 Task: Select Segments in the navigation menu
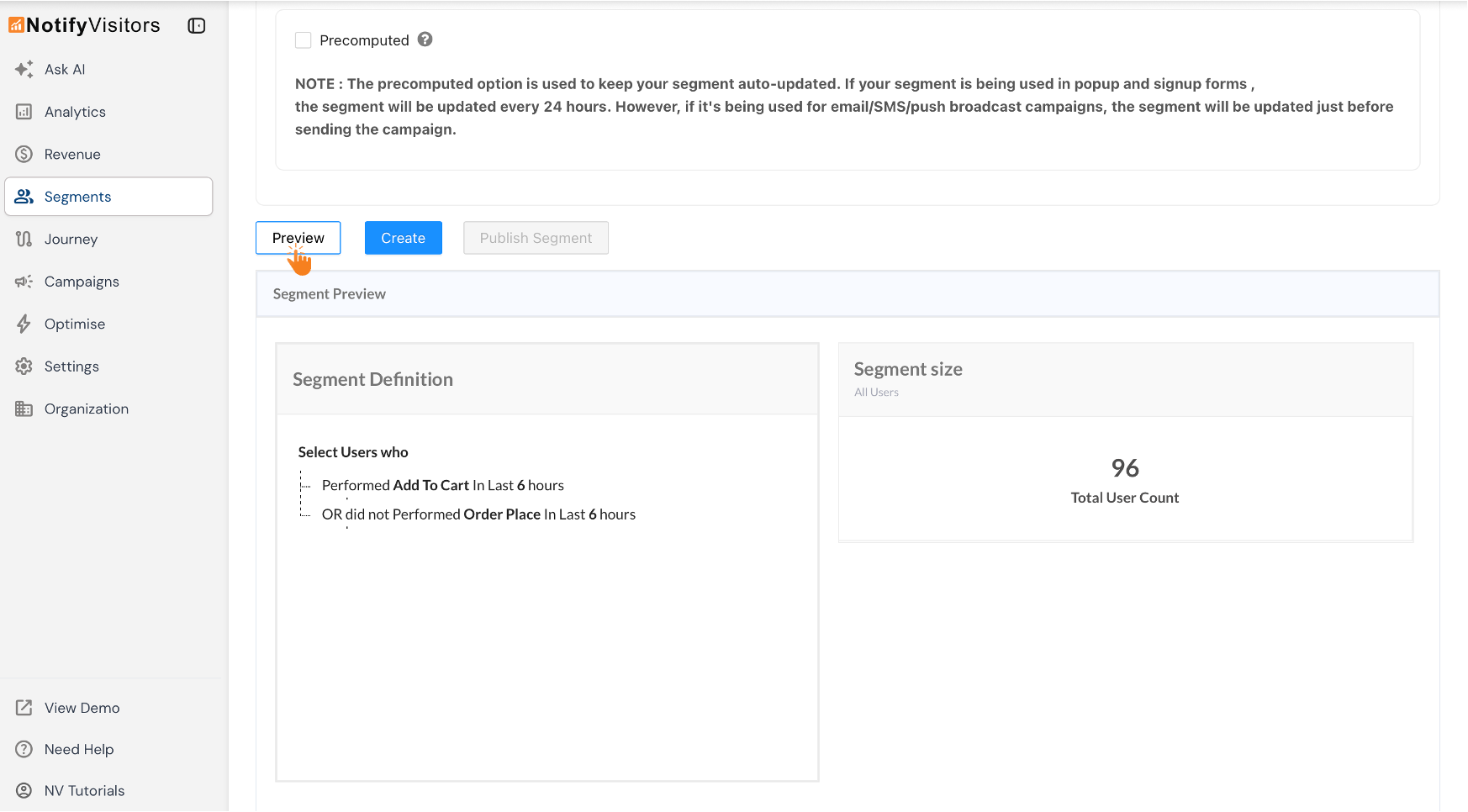click(x=77, y=196)
